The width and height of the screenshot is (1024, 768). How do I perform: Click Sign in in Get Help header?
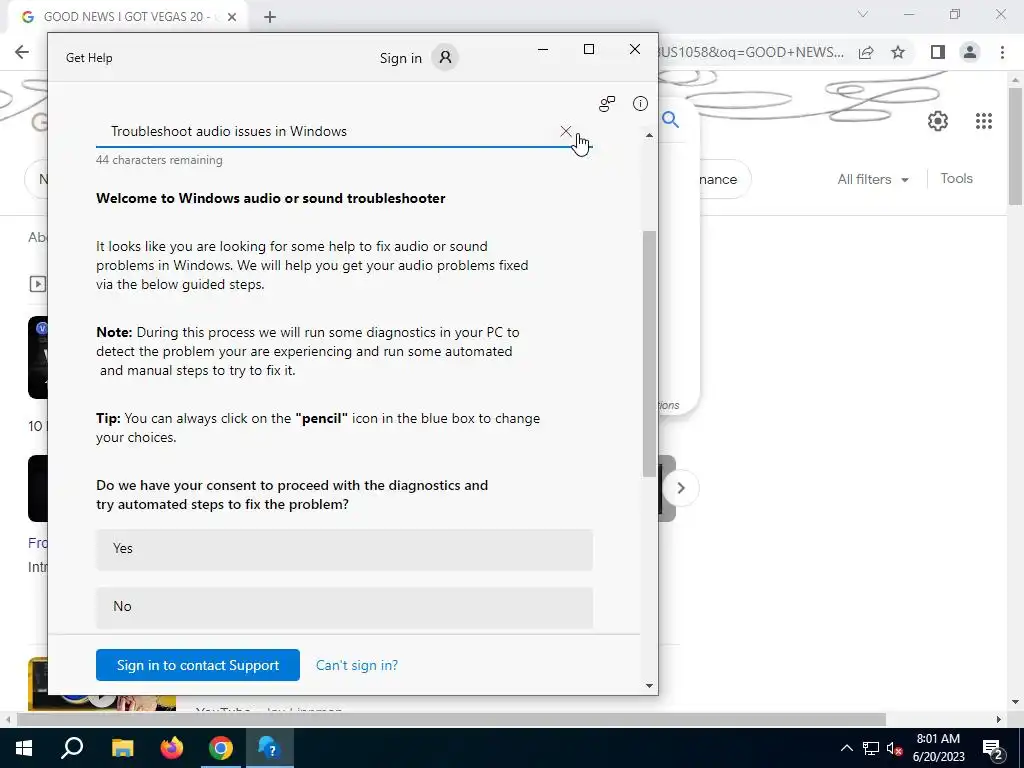coord(400,58)
